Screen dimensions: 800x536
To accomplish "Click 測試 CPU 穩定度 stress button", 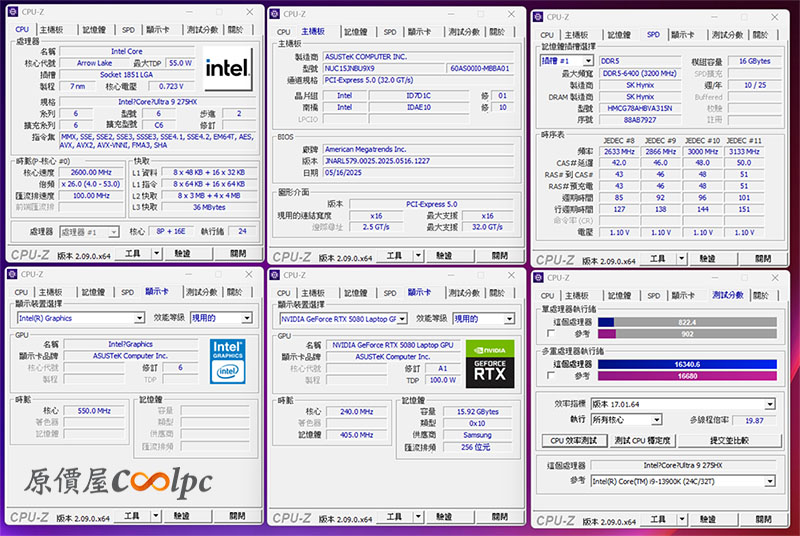I will click(642, 440).
